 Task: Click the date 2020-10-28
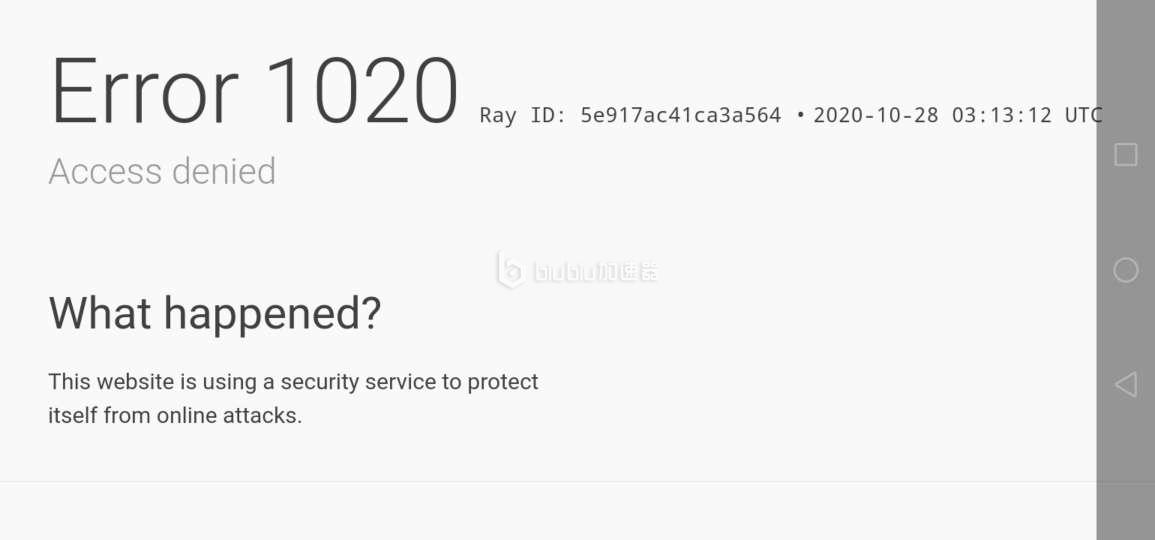tap(876, 115)
